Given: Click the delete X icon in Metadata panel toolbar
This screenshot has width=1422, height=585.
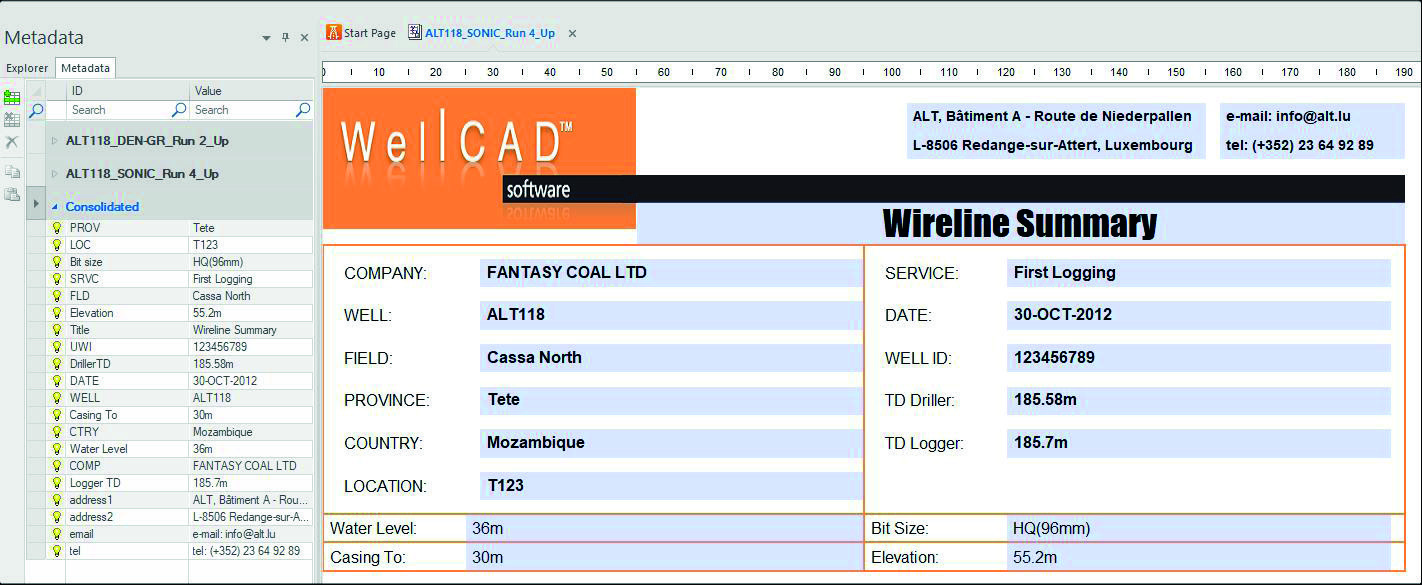Looking at the screenshot, I should [x=12, y=141].
